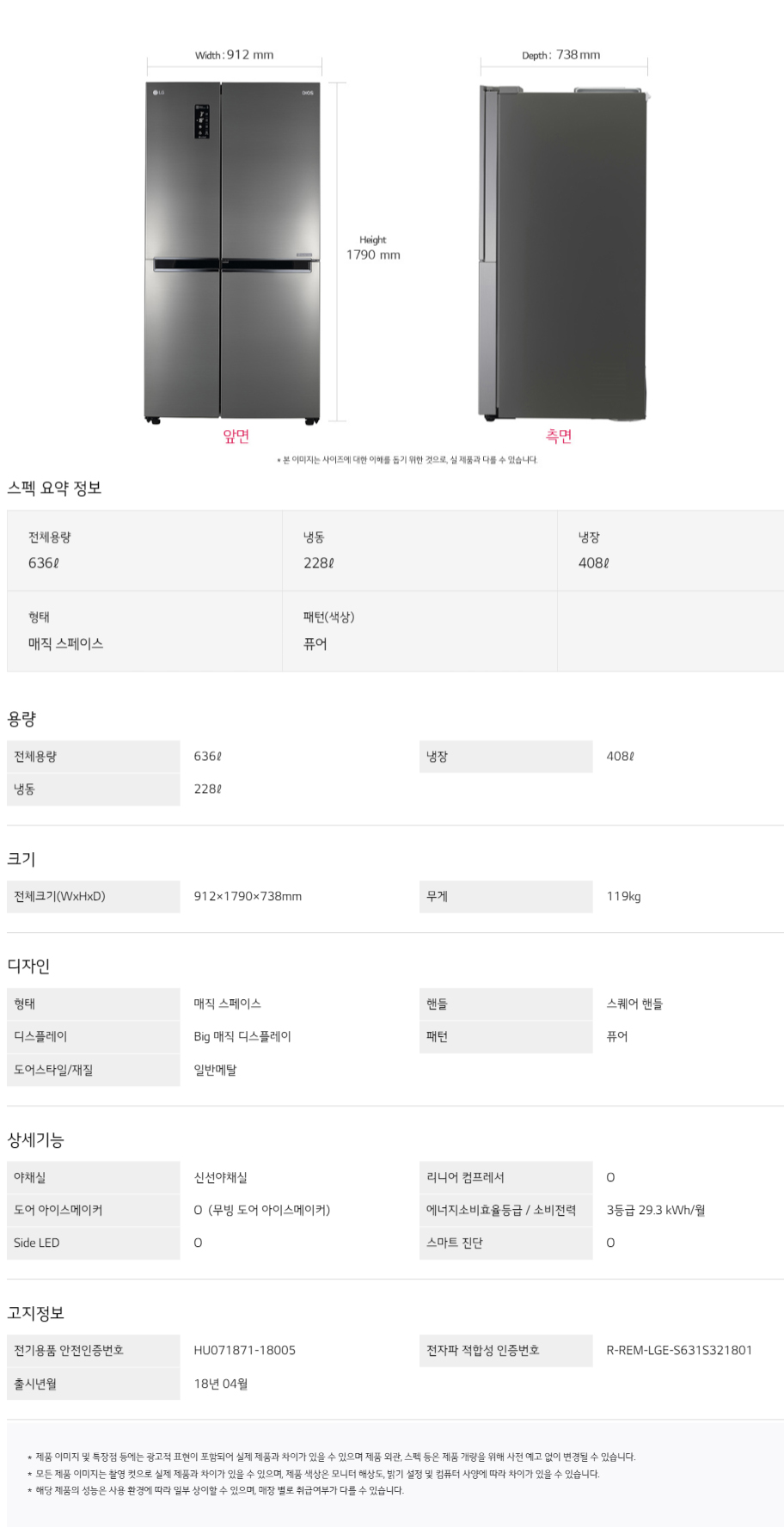Screen dimensions: 784x1528
Task: Select the red 앞면 label
Action: coord(236,436)
